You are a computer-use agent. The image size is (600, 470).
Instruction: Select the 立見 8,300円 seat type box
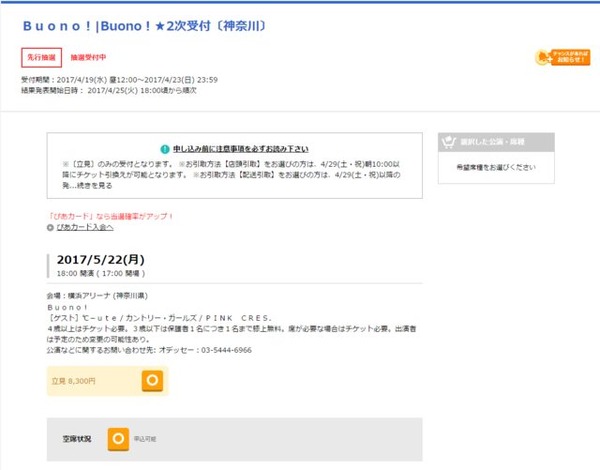click(x=108, y=381)
